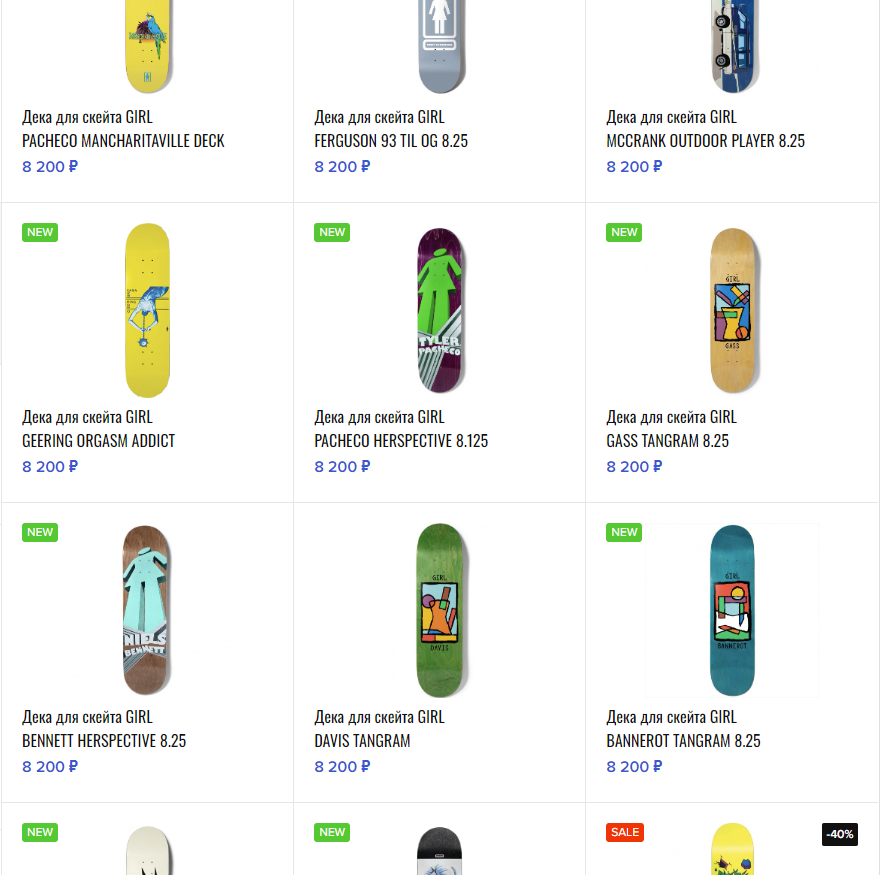Click the purple Pacheco Herspective deck image
Image resolution: width=880 pixels, height=875 pixels.
(440, 310)
